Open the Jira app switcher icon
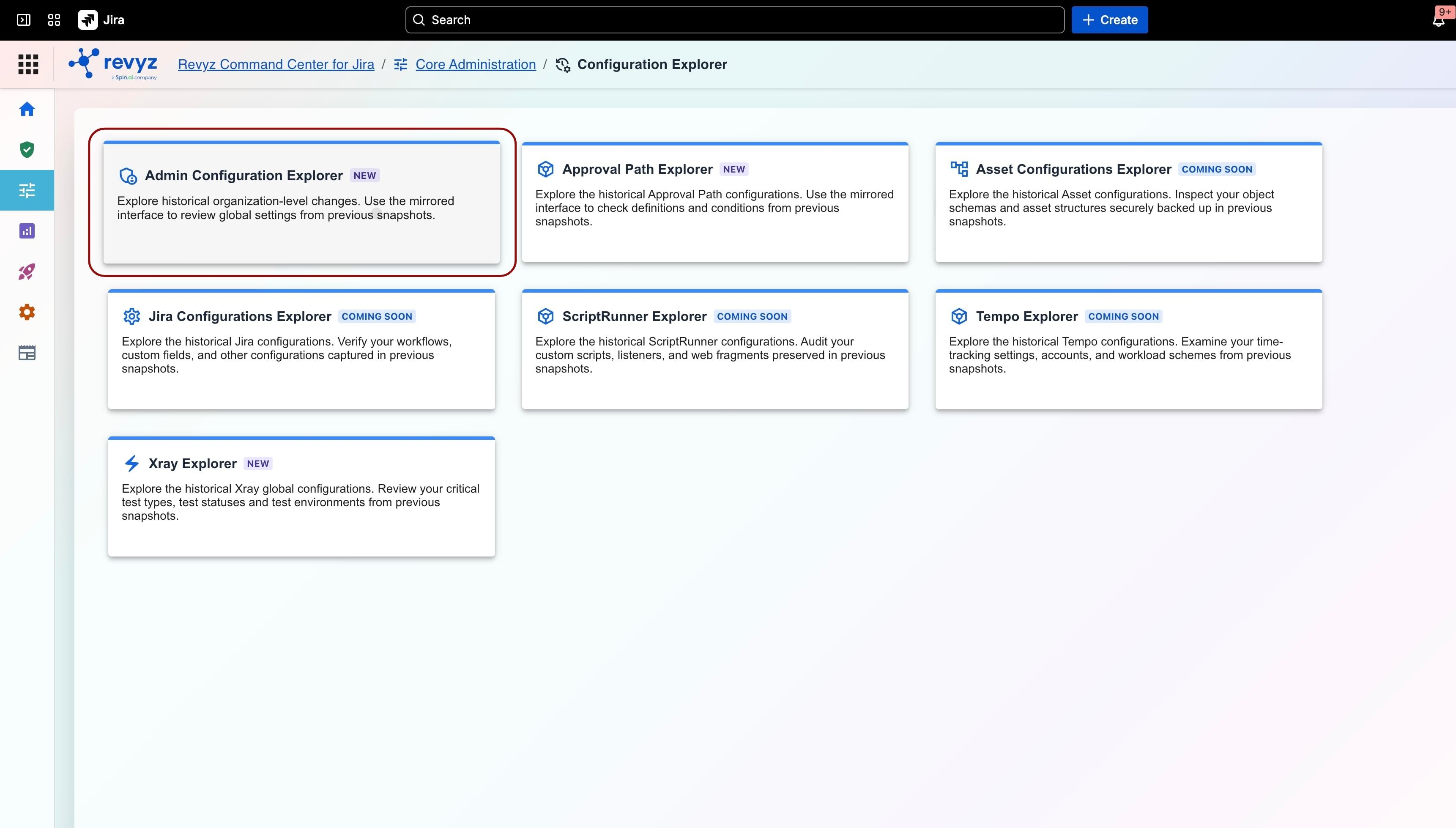The height and width of the screenshot is (828, 1456). 54,20
